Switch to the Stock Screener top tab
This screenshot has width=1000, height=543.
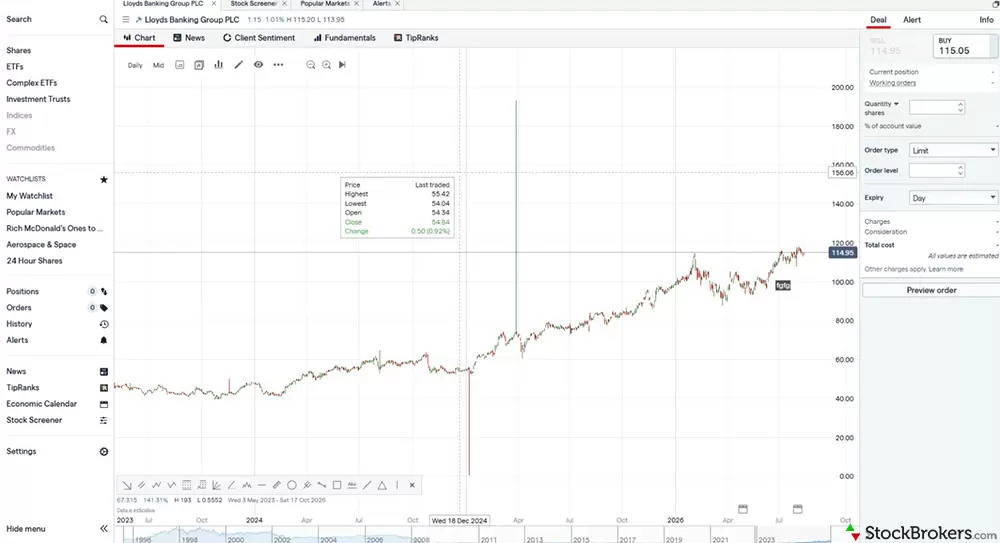pos(253,4)
